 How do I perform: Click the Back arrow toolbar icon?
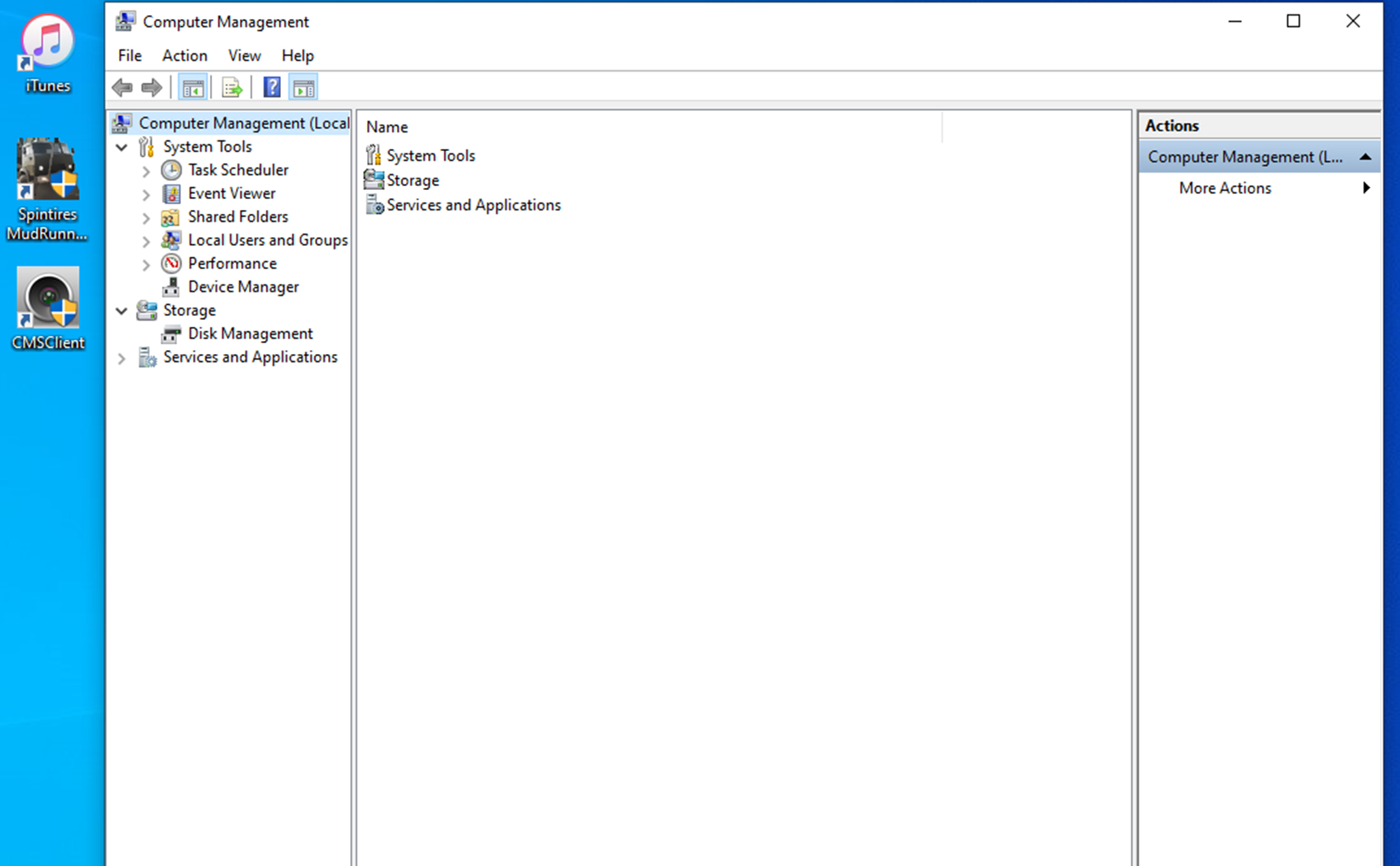(122, 87)
